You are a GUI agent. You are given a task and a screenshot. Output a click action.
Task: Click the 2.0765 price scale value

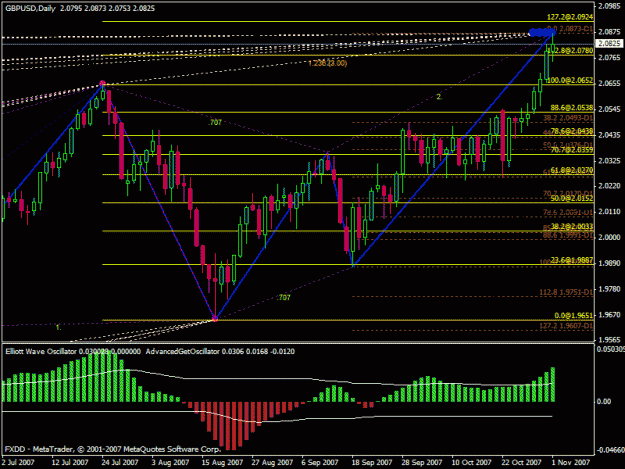point(610,58)
